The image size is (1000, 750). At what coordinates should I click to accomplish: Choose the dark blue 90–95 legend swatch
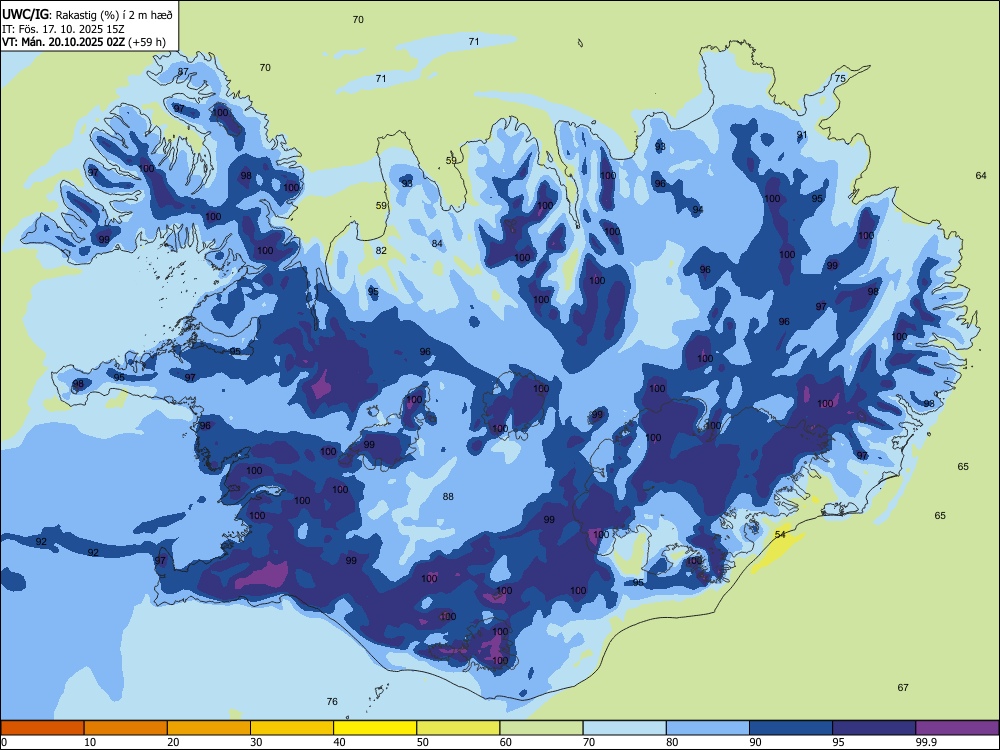pos(791,728)
